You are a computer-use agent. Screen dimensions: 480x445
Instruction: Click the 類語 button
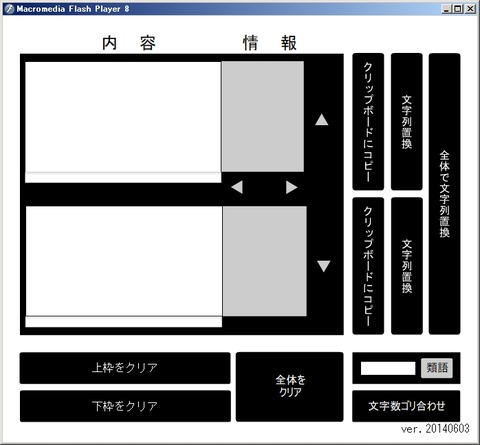click(437, 368)
